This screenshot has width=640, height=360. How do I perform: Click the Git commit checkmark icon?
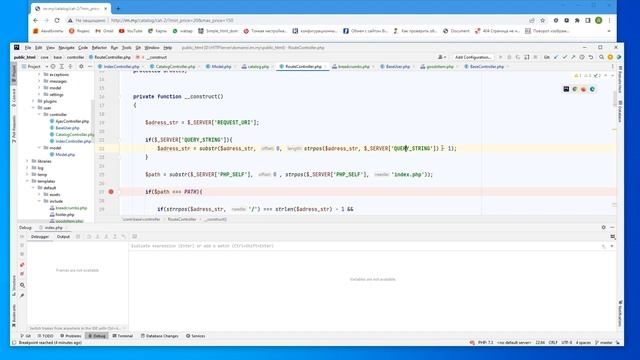click(x=565, y=57)
